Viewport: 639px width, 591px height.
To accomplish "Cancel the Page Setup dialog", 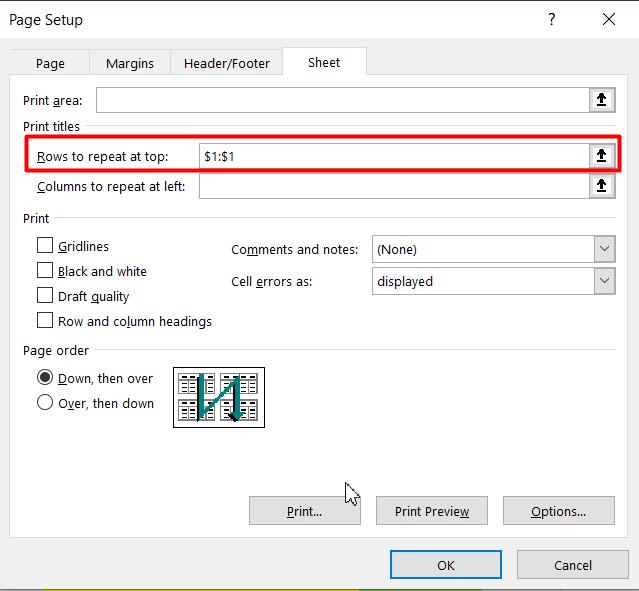I will pyautogui.click(x=573, y=565).
